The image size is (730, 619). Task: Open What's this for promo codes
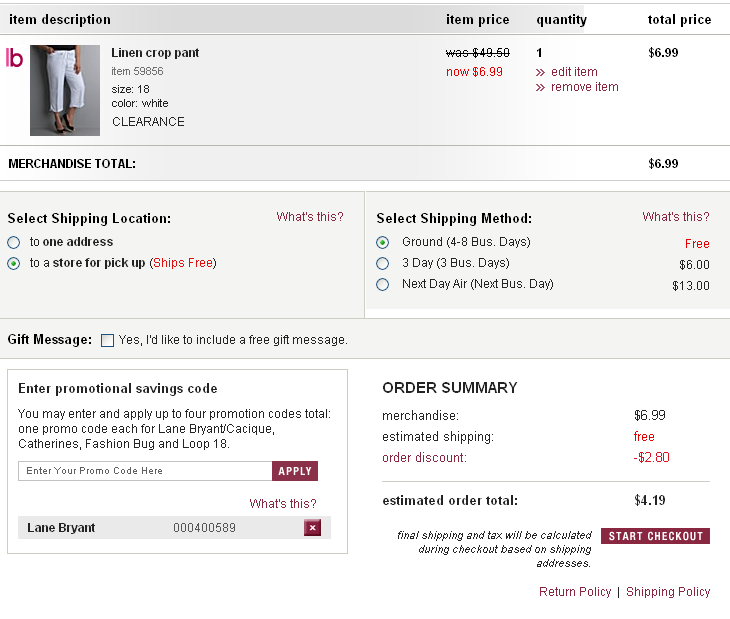(x=283, y=504)
